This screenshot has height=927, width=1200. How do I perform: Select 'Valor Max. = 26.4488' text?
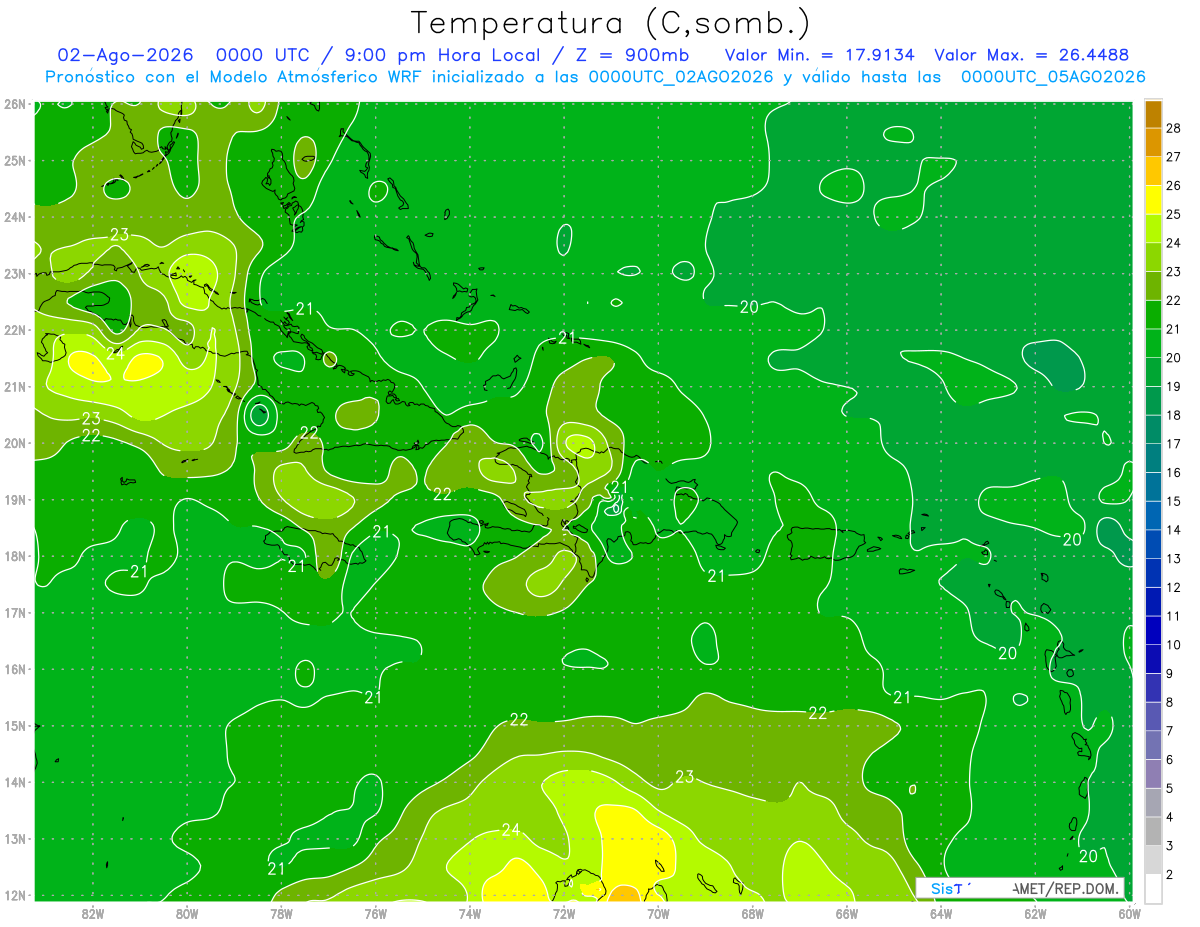pyautogui.click(x=1031, y=55)
